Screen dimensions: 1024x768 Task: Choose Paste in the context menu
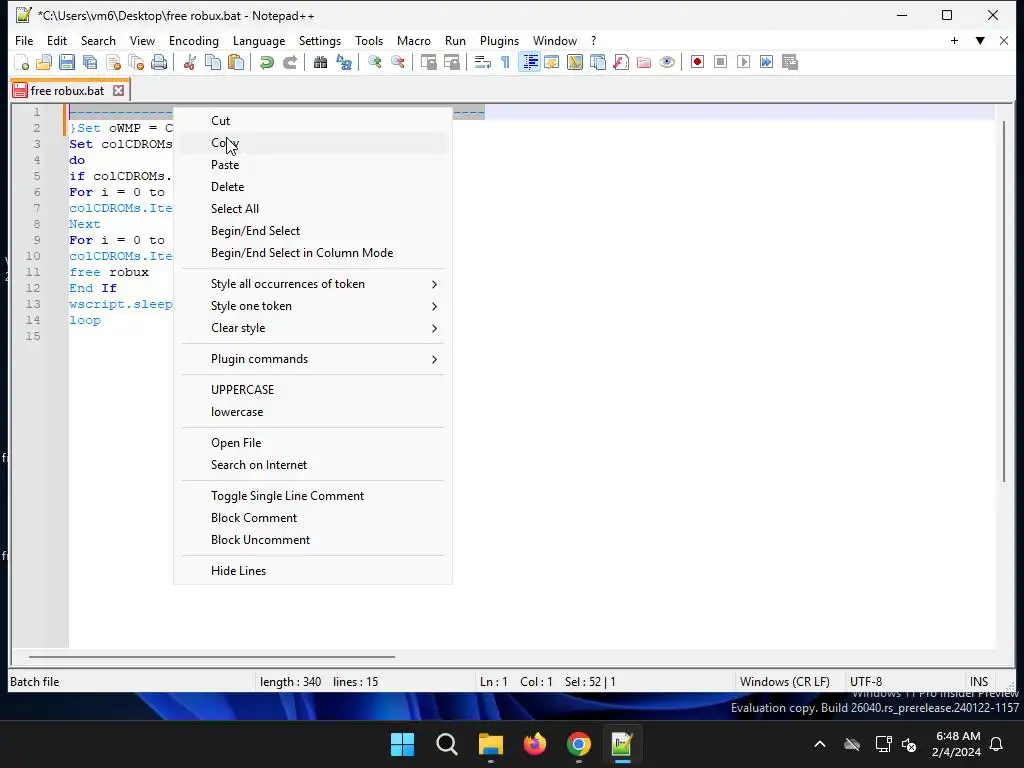[313, 165]
